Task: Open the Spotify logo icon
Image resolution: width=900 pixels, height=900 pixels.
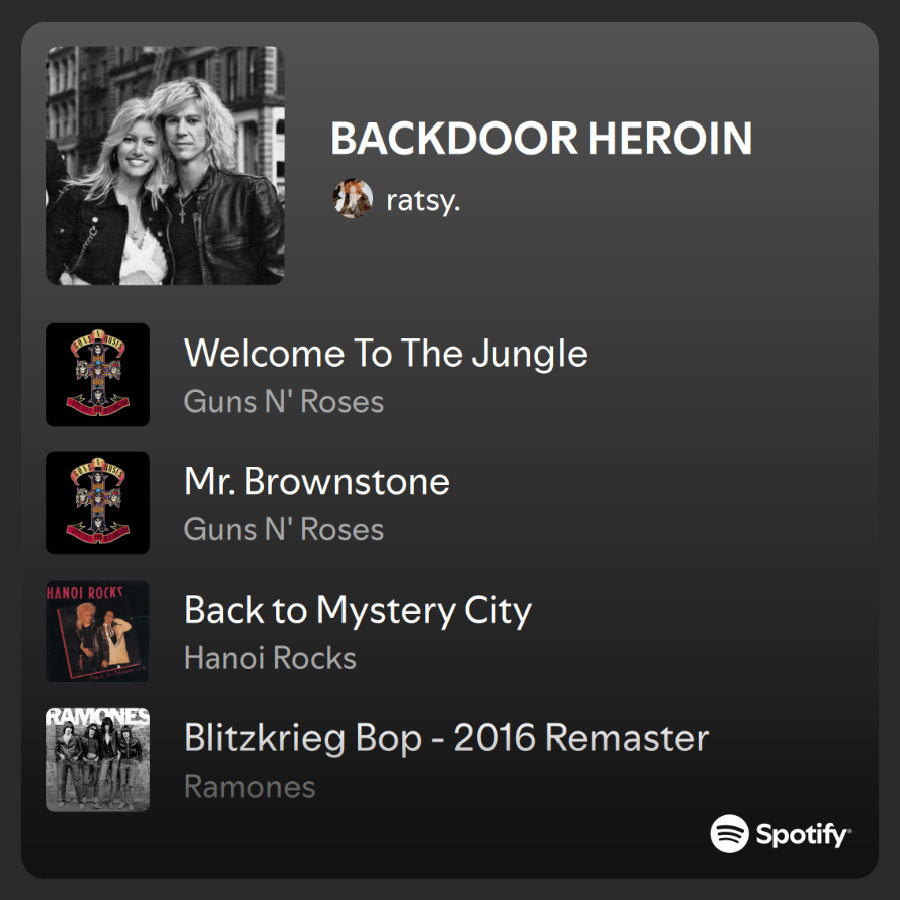Action: (780, 833)
